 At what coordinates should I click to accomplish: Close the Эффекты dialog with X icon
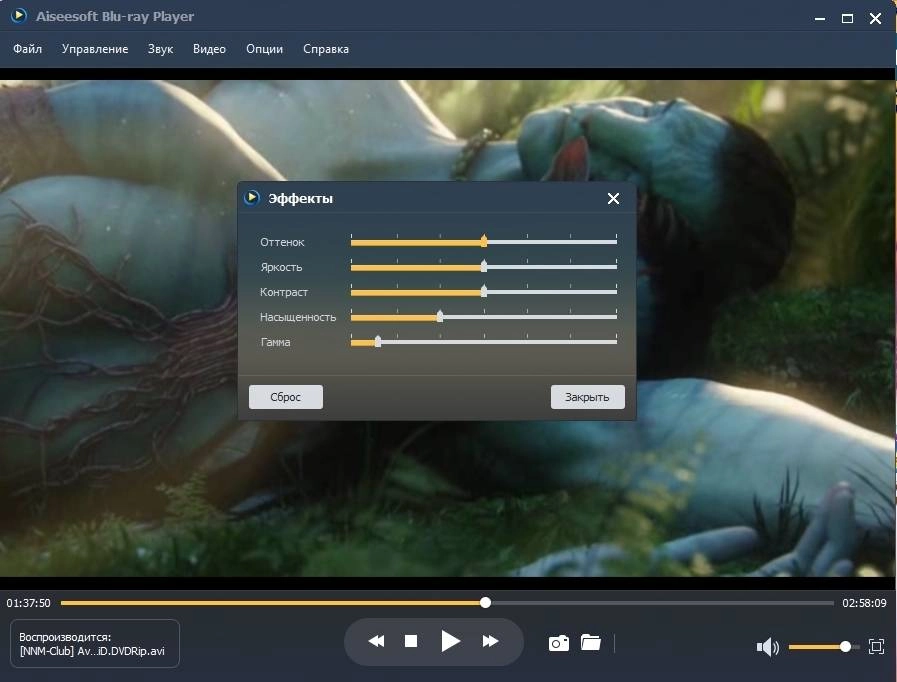coord(613,199)
